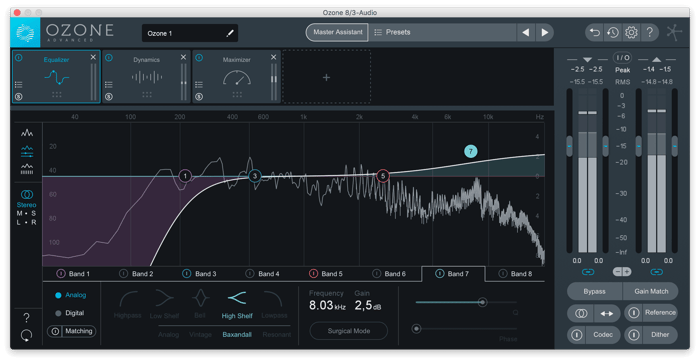Add a module in the empty slot
The image size is (700, 362).
(x=326, y=77)
